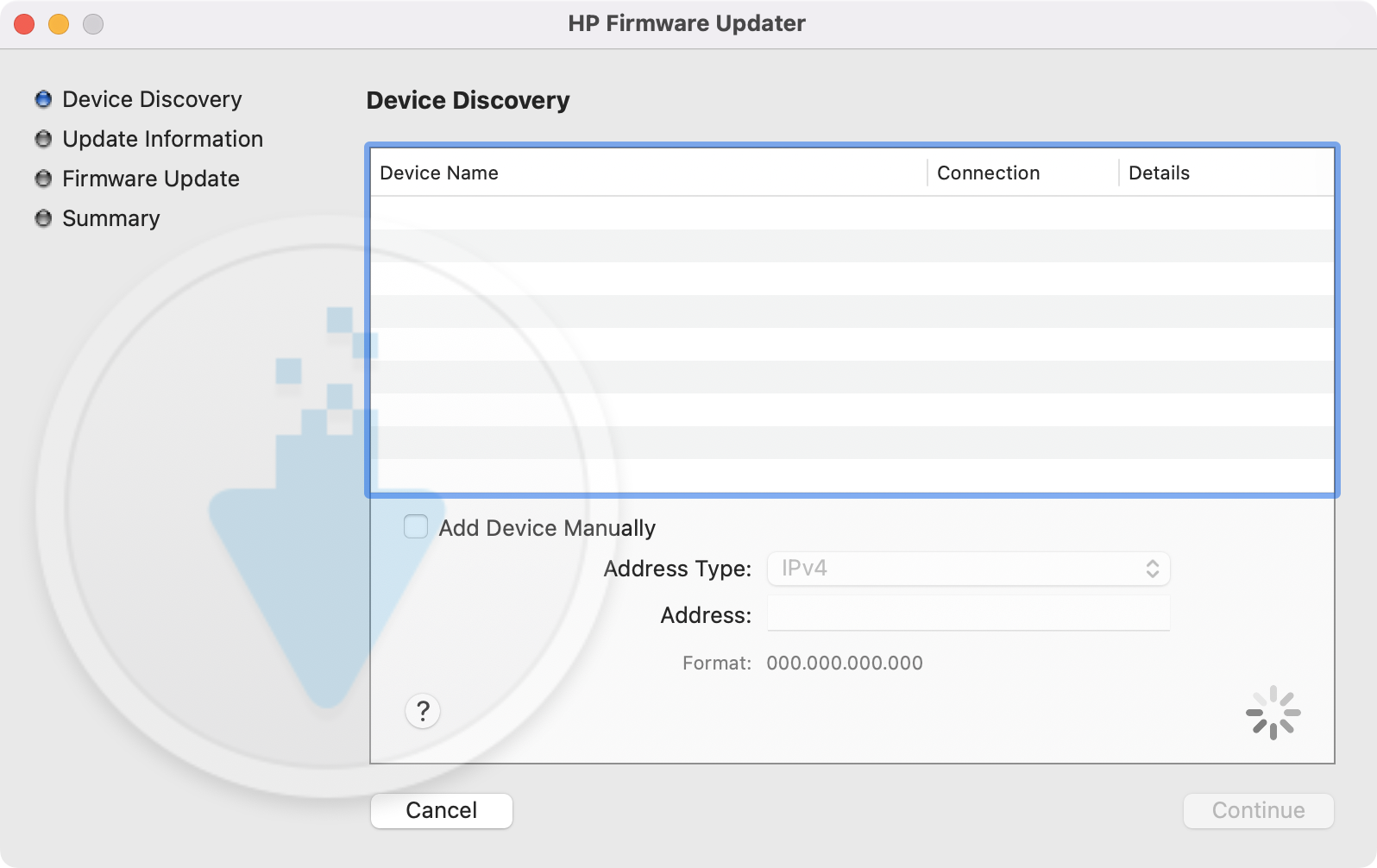Click the Firmware Update step bullet

[43, 179]
